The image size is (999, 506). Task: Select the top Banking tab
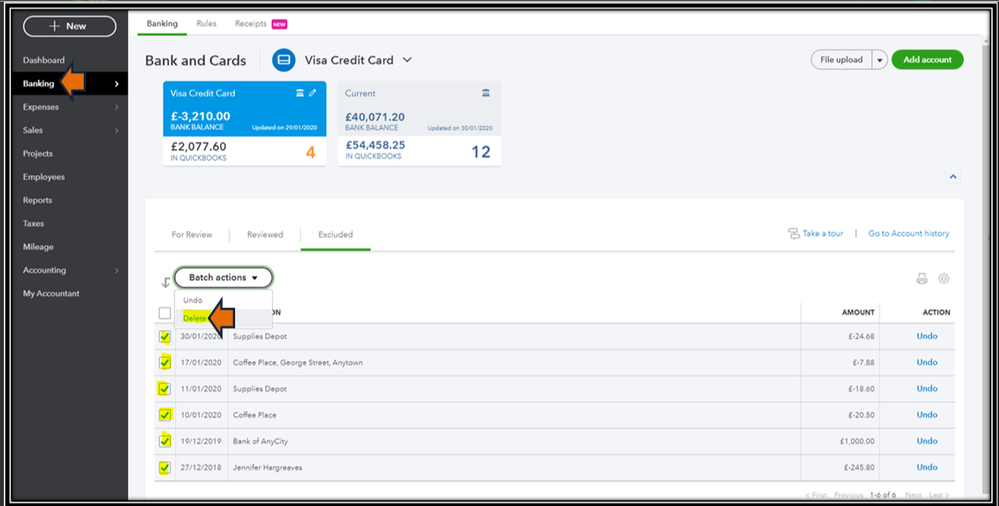(162, 24)
